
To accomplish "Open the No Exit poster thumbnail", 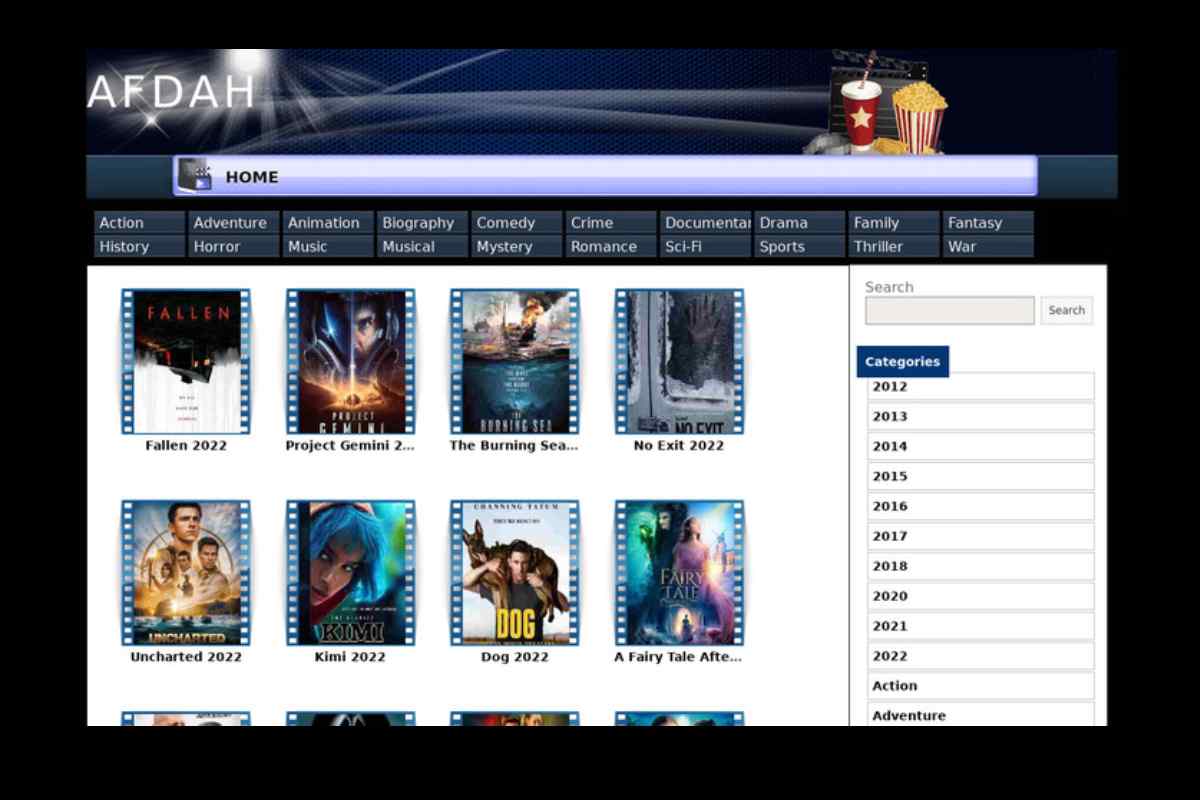I will point(679,362).
